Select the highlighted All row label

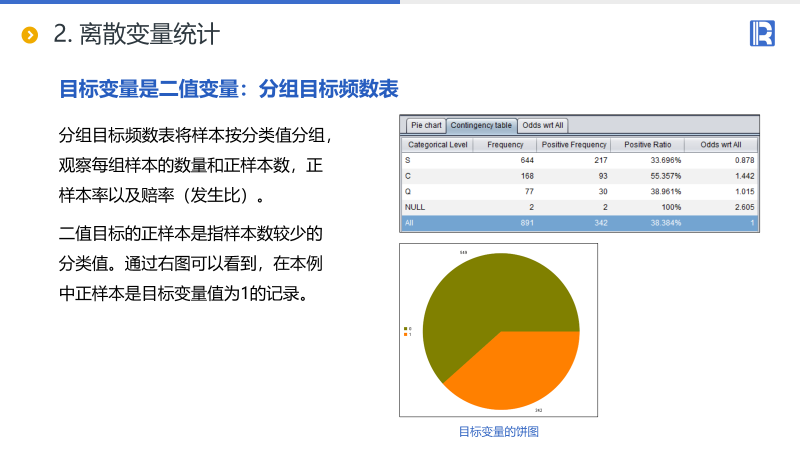409,223
